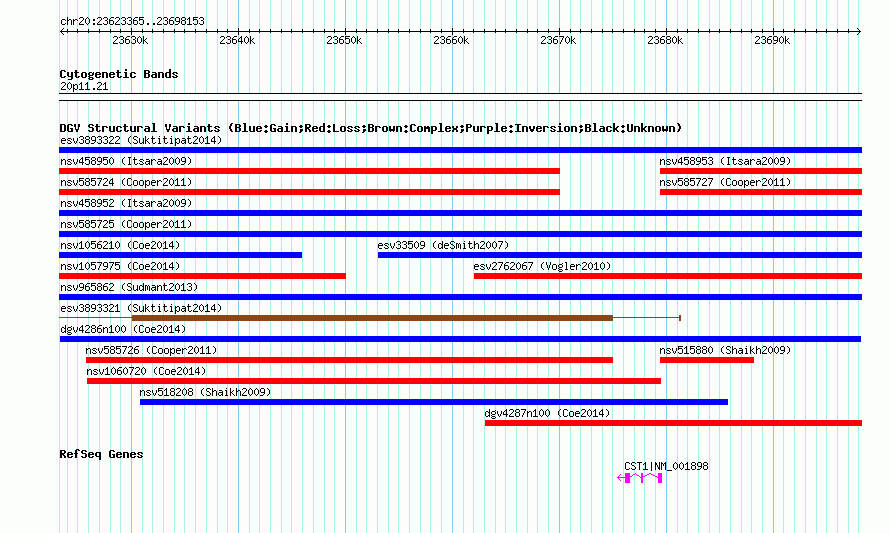The width and height of the screenshot is (890, 533).
Task: Select the blue esv3893322 gain bar
Action: 460,150
